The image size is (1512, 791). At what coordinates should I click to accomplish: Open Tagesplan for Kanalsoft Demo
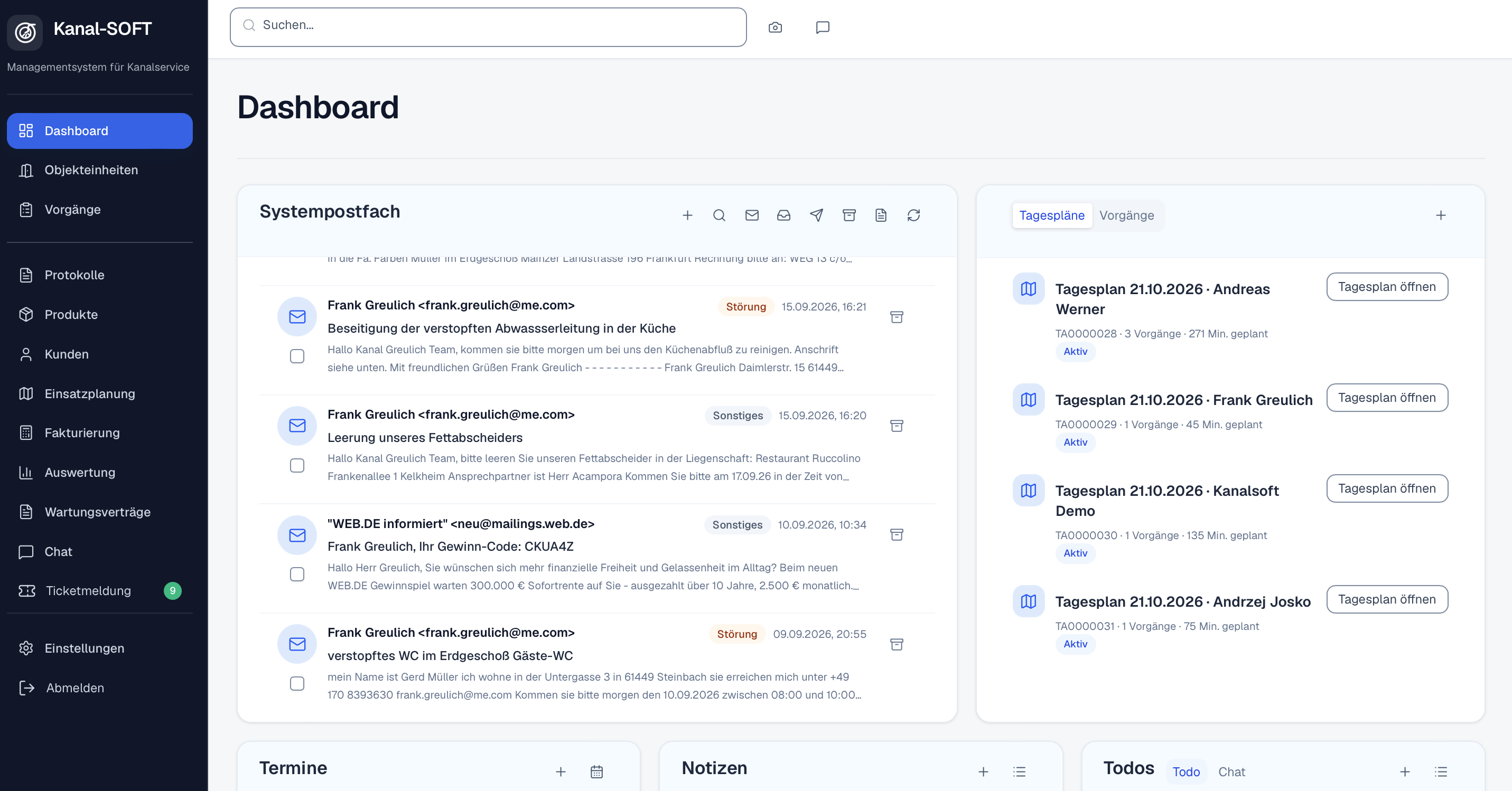point(1386,488)
